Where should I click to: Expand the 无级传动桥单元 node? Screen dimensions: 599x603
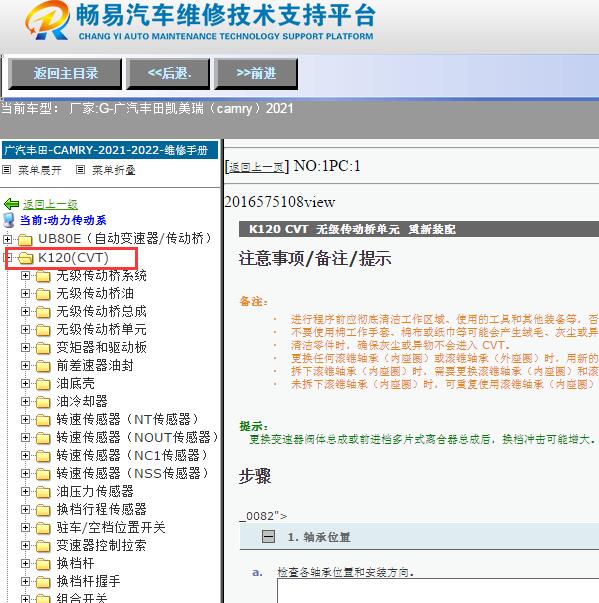[x=25, y=330]
